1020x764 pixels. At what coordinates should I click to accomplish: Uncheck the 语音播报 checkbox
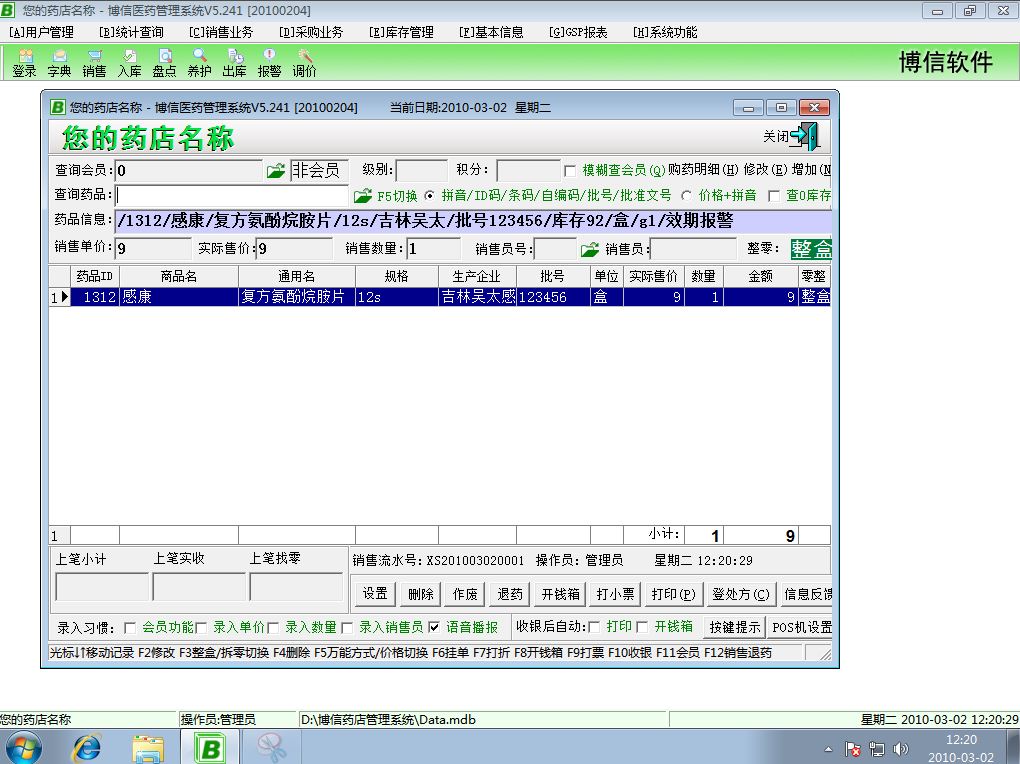(433, 628)
